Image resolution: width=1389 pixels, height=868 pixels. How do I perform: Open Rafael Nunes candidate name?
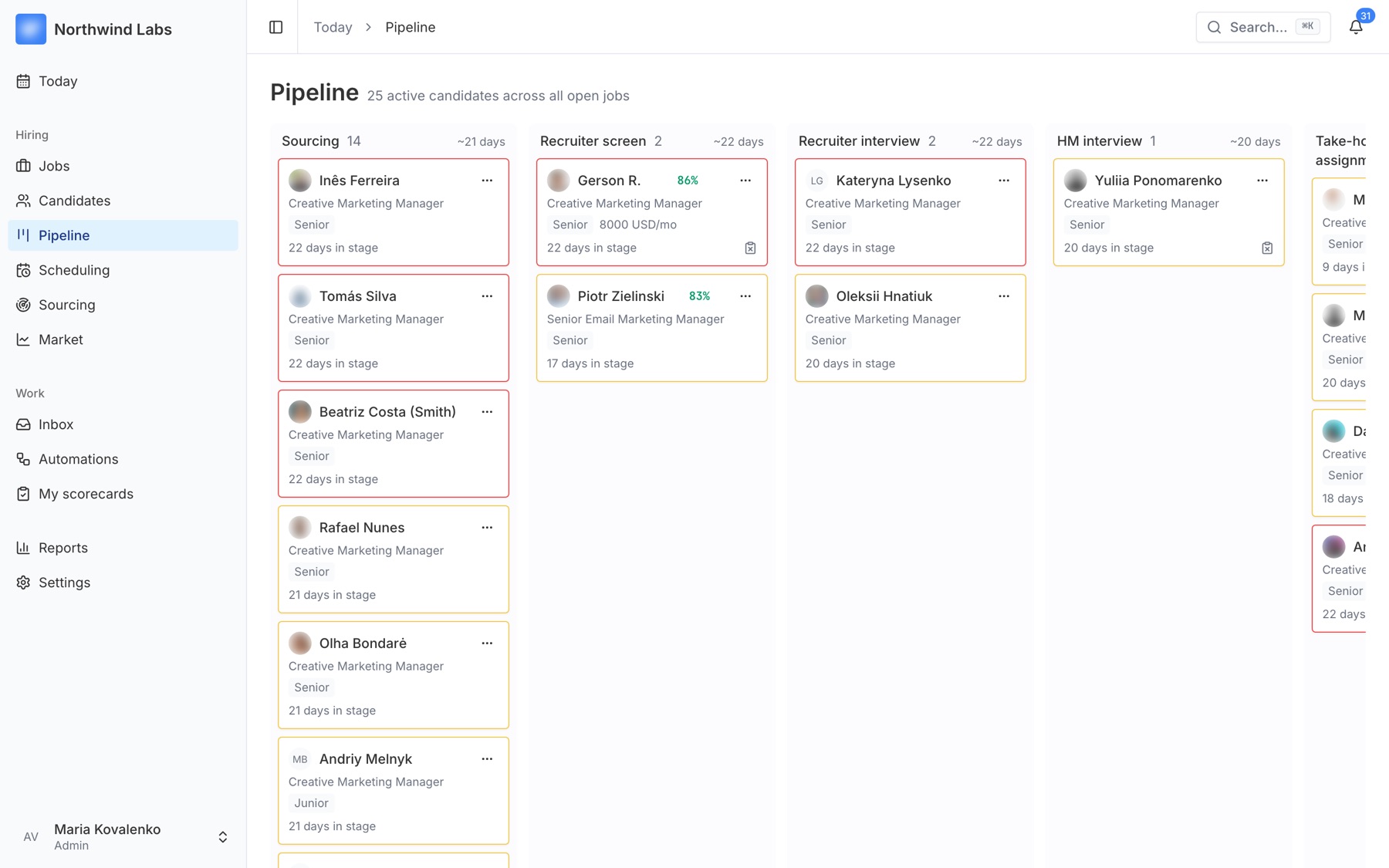pyautogui.click(x=362, y=528)
